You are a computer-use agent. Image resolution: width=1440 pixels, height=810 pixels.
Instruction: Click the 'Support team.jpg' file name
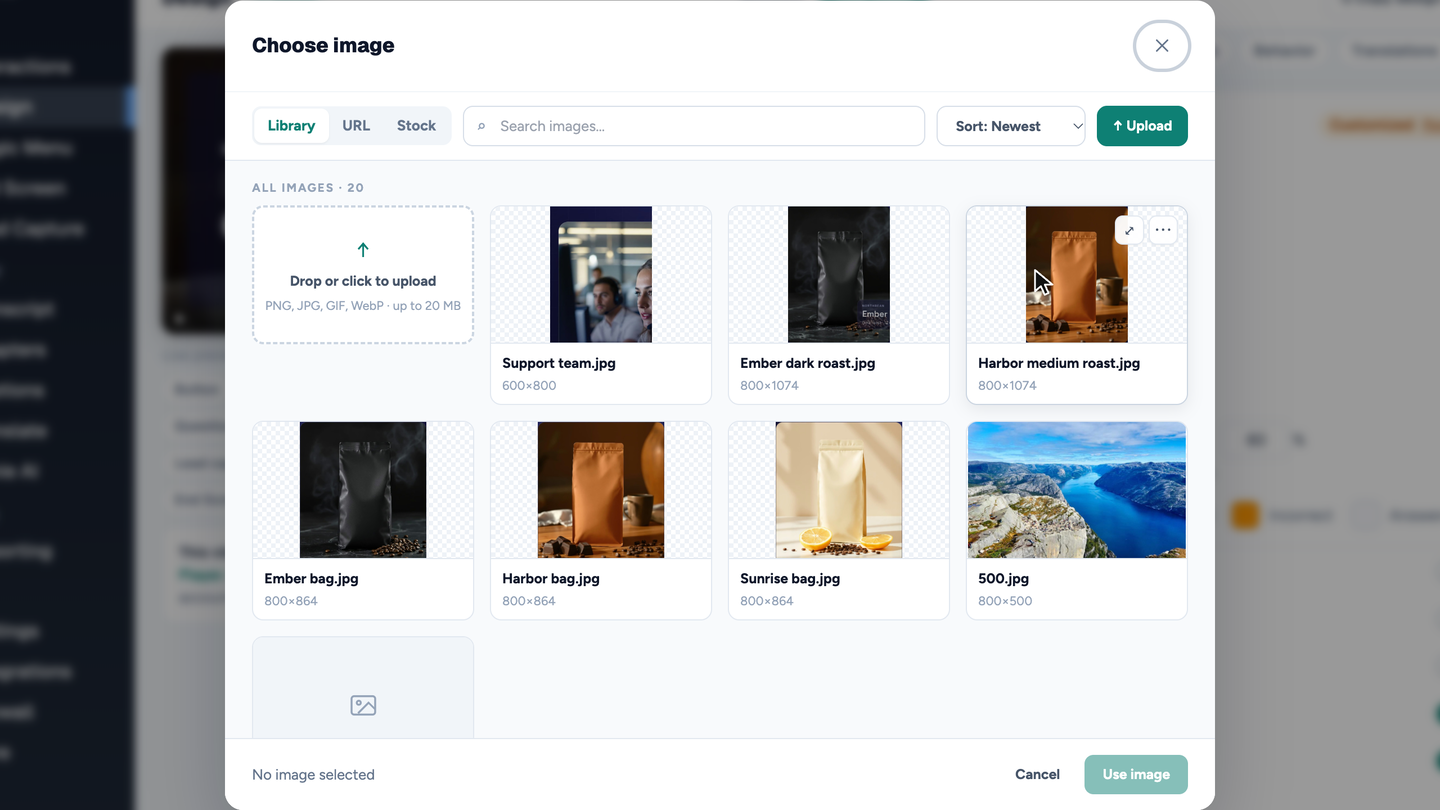point(559,363)
